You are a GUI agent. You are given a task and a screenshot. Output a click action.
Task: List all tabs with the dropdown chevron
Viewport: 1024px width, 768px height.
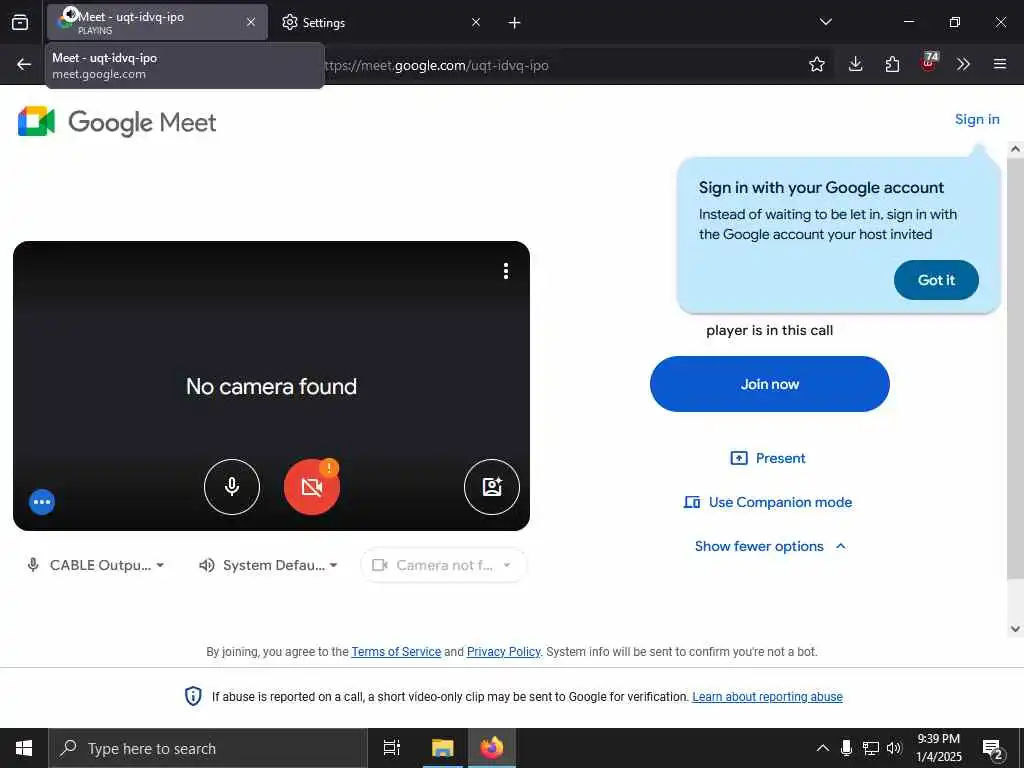pyautogui.click(x=825, y=22)
